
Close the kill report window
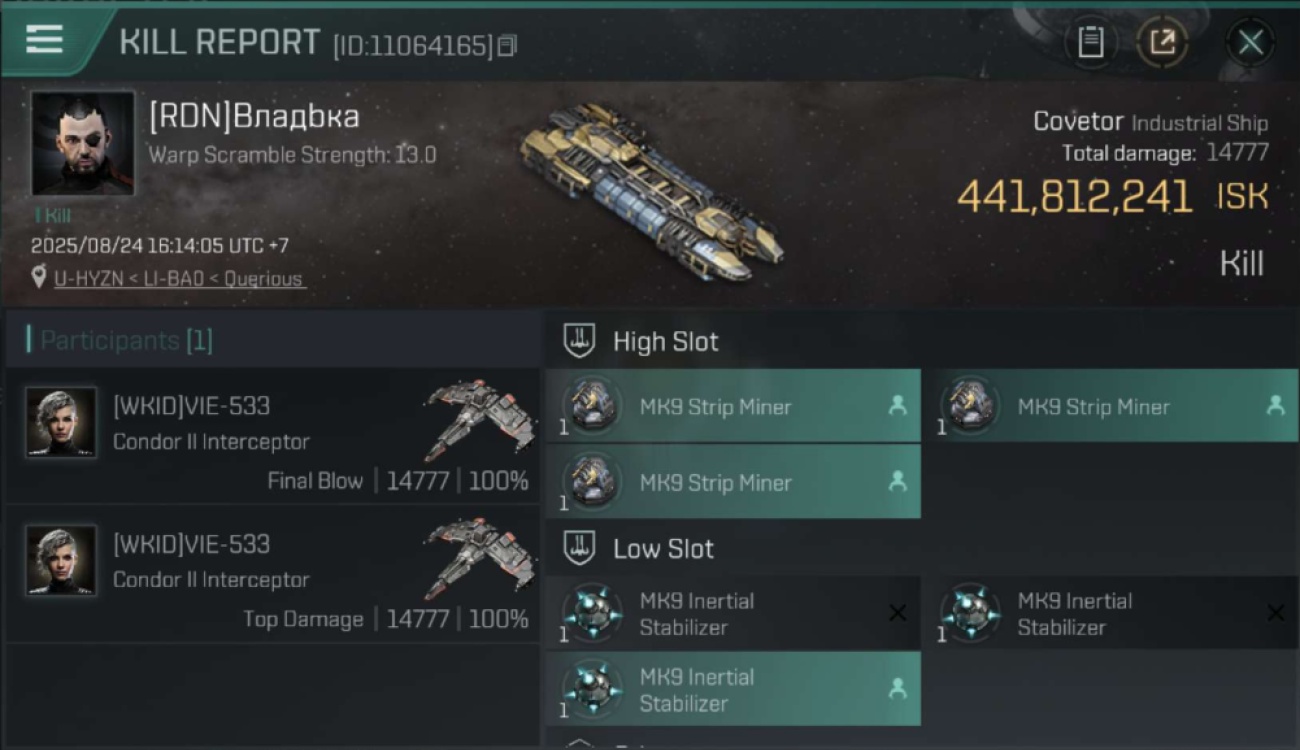(x=1250, y=42)
